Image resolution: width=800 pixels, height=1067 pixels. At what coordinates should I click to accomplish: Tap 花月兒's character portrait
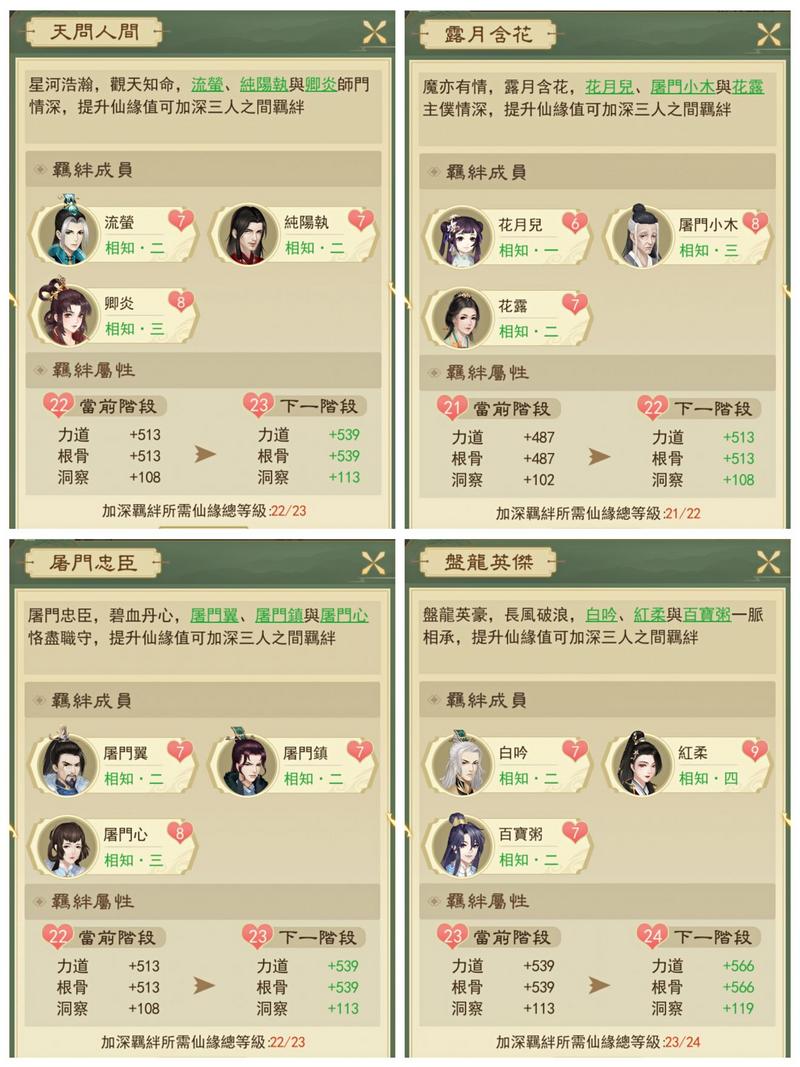click(458, 236)
